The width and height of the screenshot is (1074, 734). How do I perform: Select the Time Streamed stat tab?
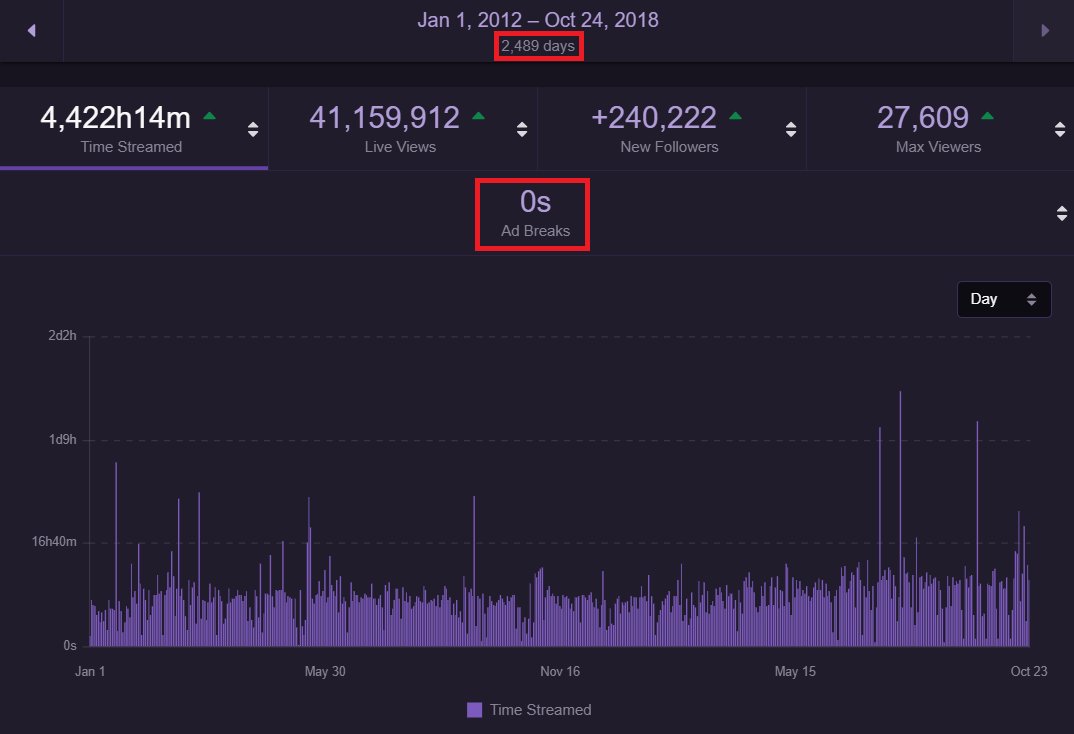click(x=134, y=128)
